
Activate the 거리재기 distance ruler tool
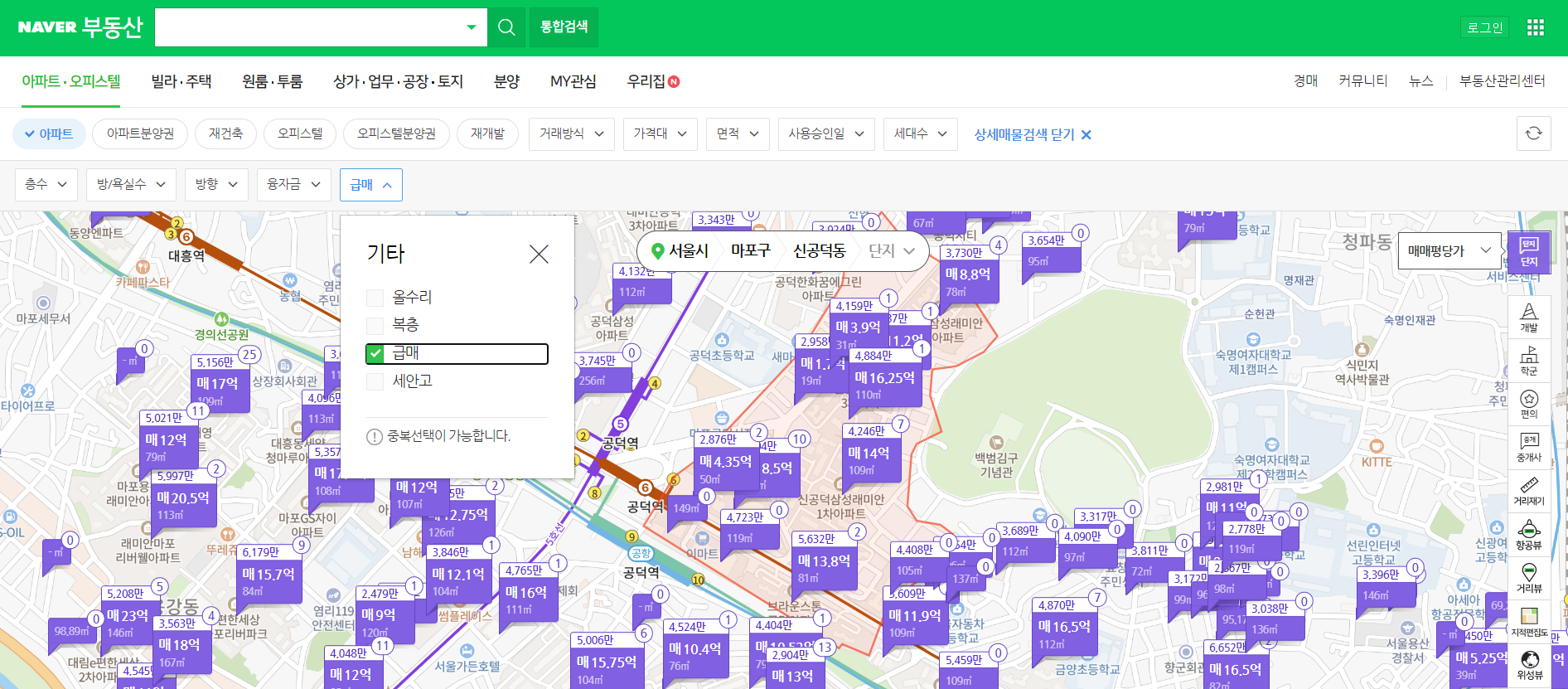point(1529,491)
